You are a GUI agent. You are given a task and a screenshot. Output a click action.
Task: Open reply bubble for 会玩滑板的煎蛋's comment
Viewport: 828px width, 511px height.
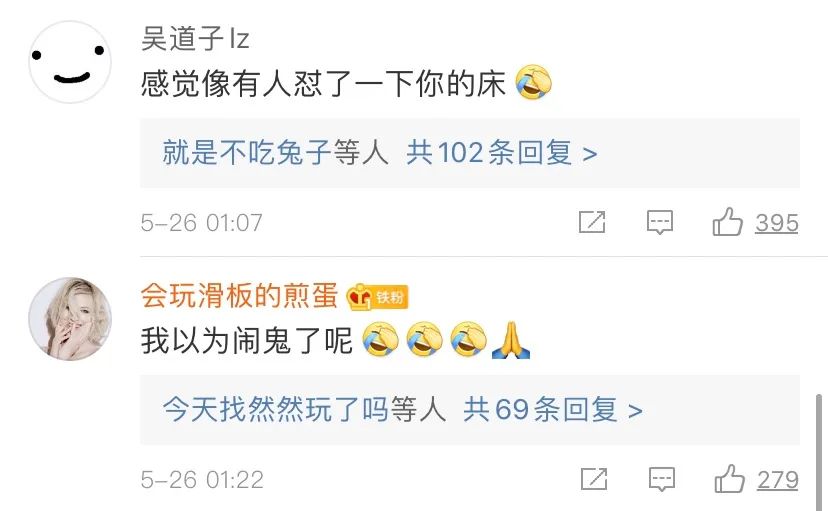tap(662, 479)
